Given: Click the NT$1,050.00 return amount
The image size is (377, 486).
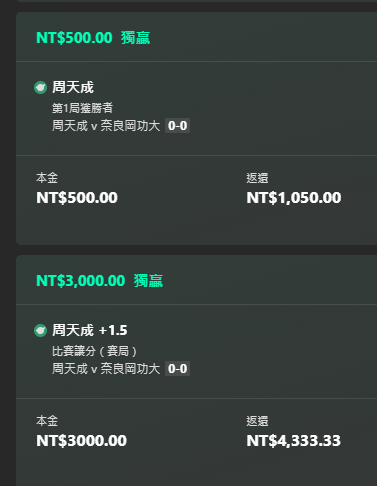Looking at the screenshot, I should click(294, 198).
